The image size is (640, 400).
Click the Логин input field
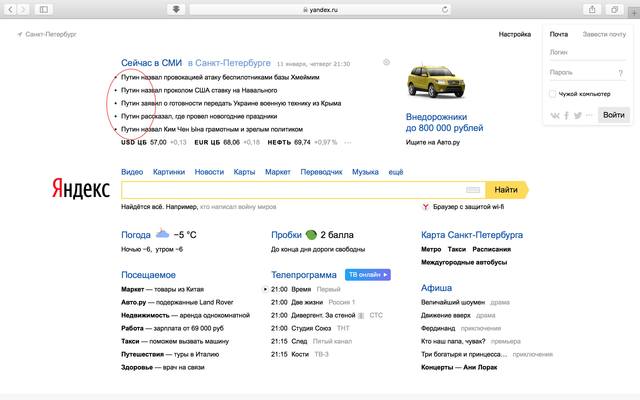[587, 52]
